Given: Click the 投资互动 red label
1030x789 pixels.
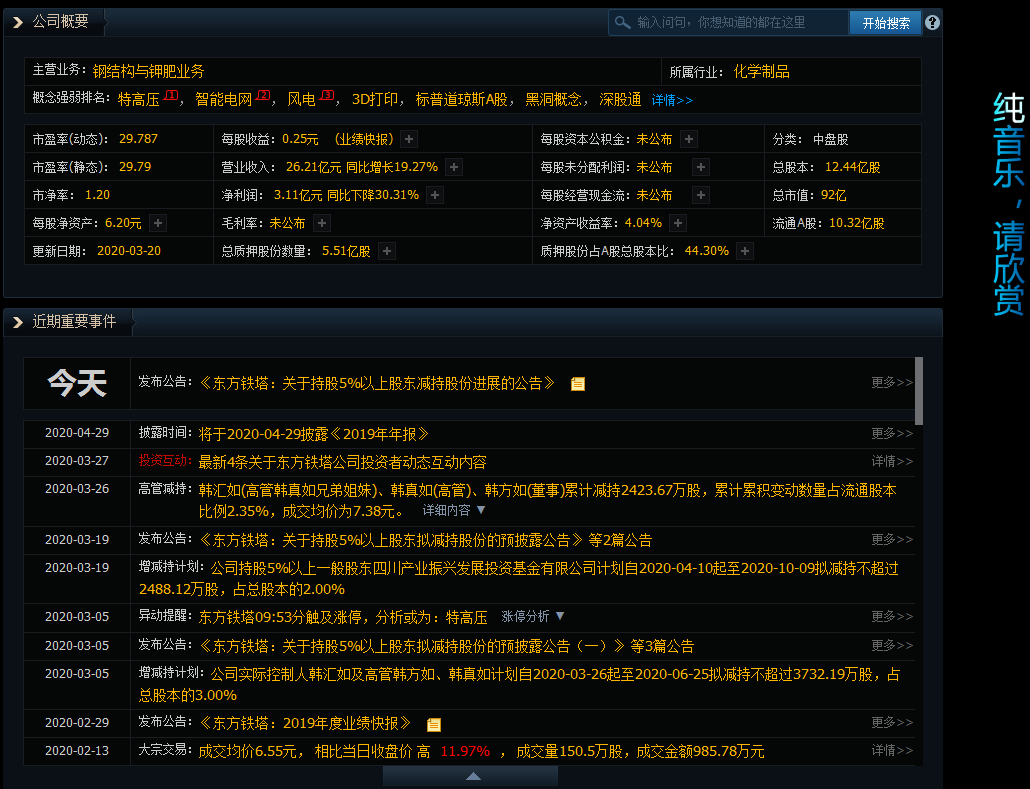Looking at the screenshot, I should pos(164,461).
